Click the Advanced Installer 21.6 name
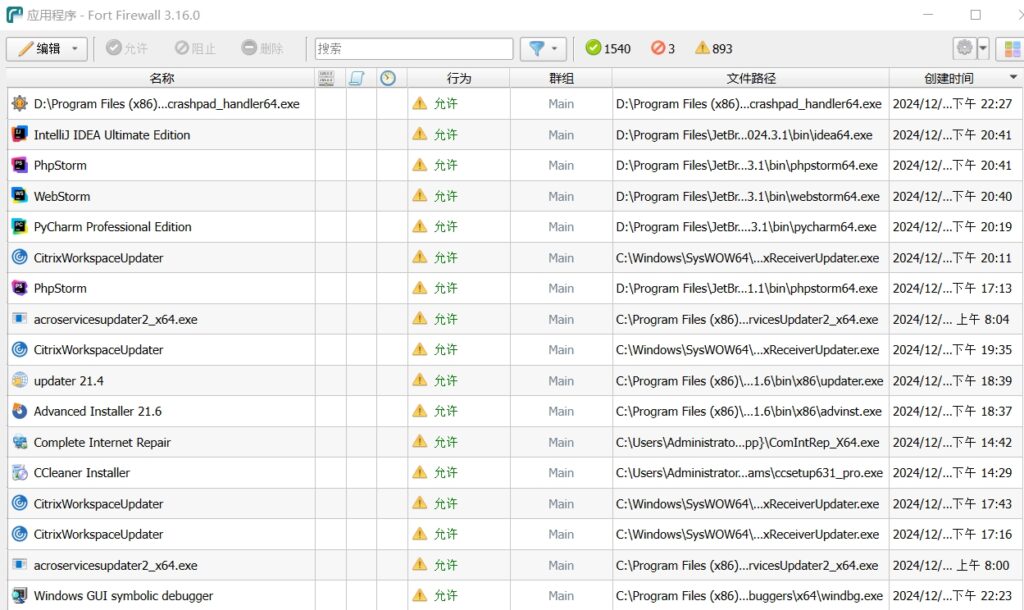The height and width of the screenshot is (610, 1024). [97, 411]
